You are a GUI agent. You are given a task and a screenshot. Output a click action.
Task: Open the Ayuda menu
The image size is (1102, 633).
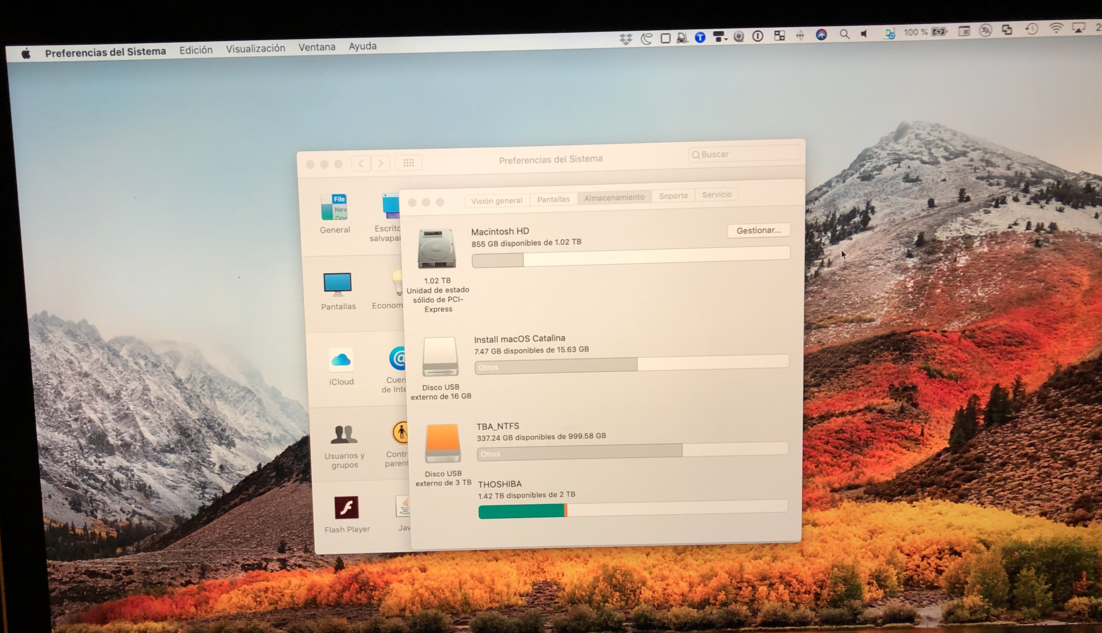click(363, 46)
